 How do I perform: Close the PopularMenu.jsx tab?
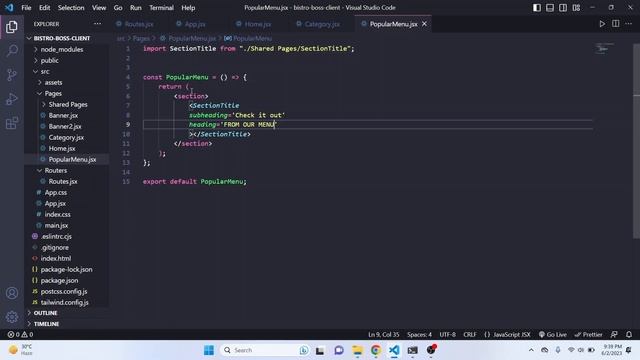(424, 24)
